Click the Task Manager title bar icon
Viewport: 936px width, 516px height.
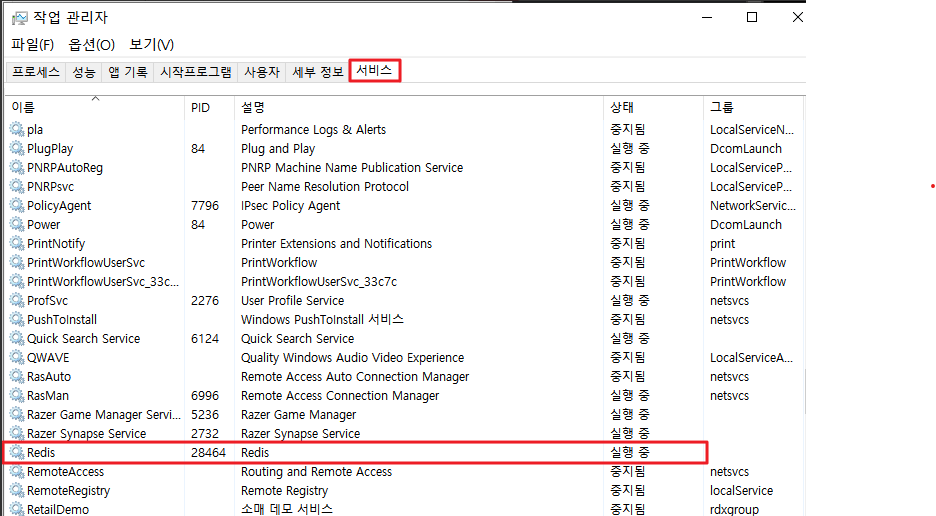pyautogui.click(x=20, y=18)
